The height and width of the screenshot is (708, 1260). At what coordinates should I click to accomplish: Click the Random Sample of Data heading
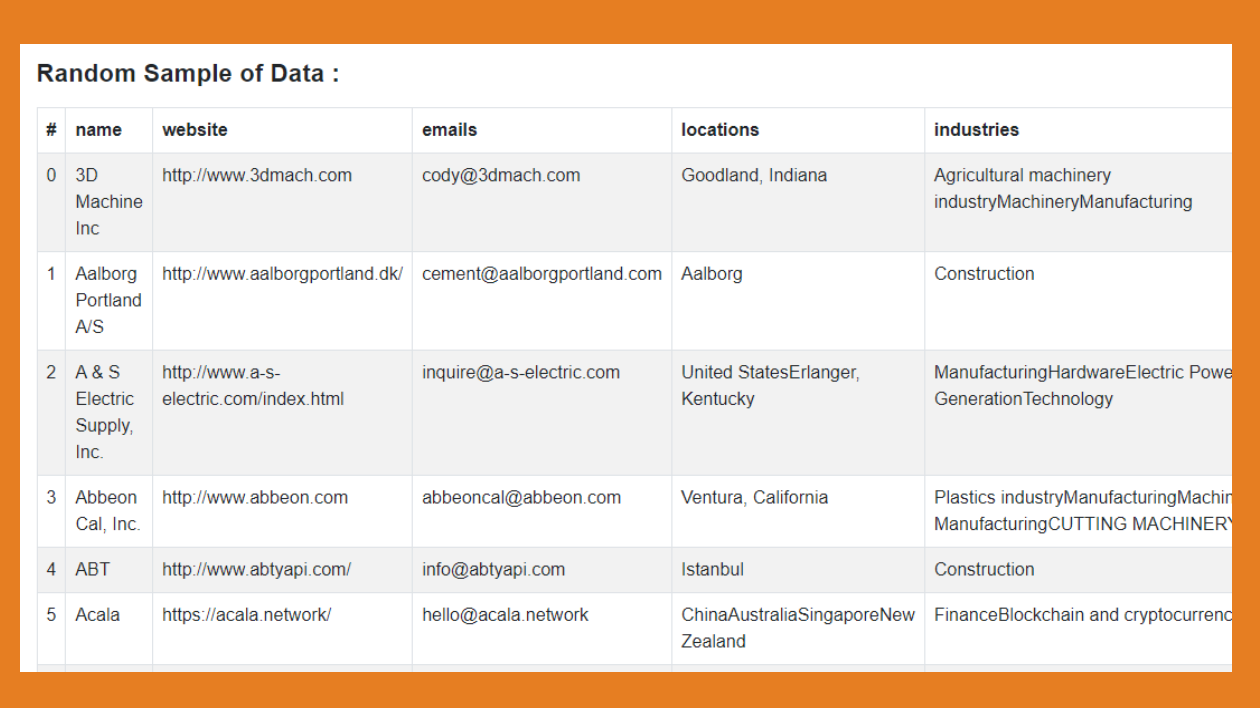click(x=188, y=74)
